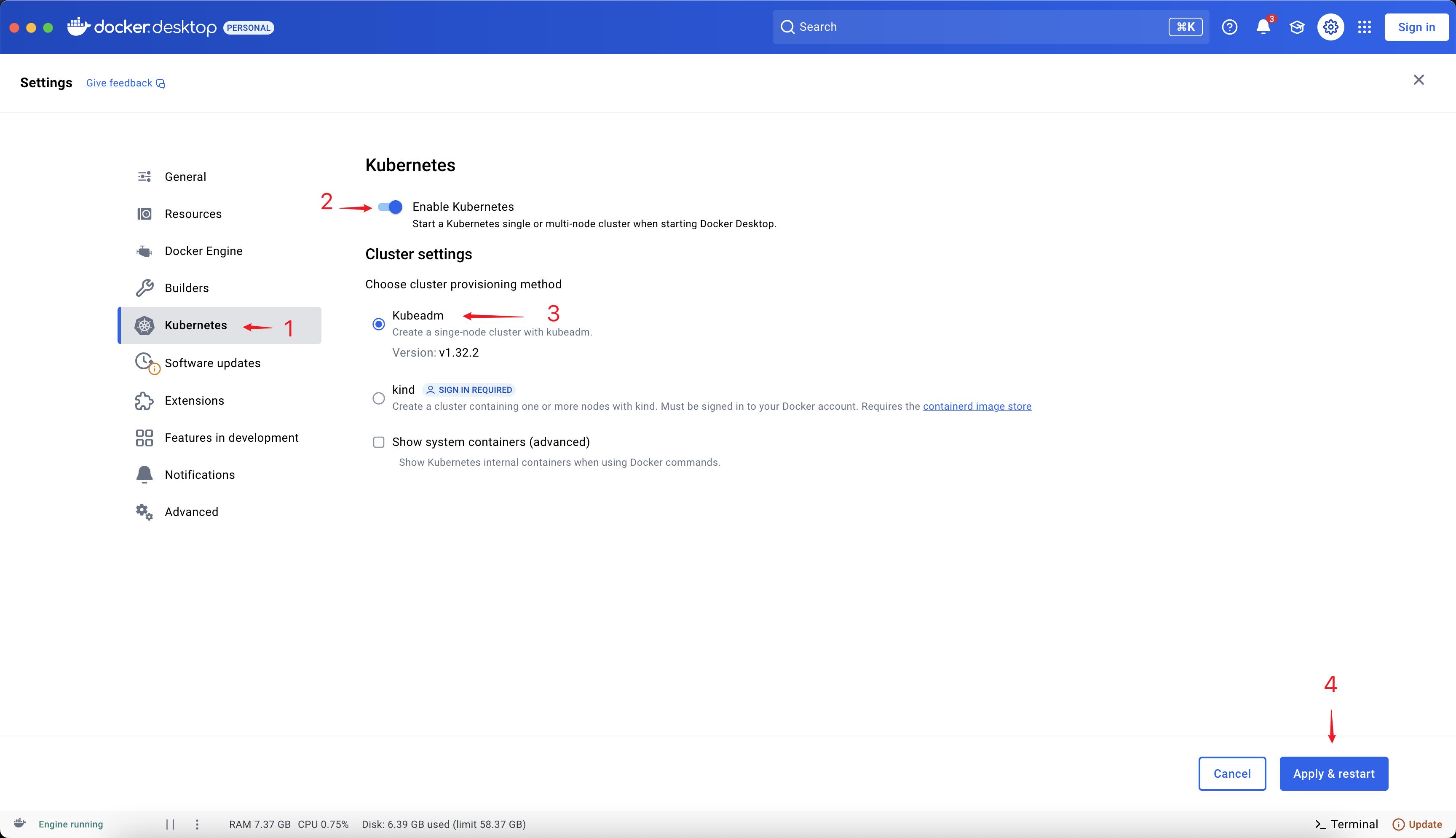Click the whale icon in status bar

point(20,823)
